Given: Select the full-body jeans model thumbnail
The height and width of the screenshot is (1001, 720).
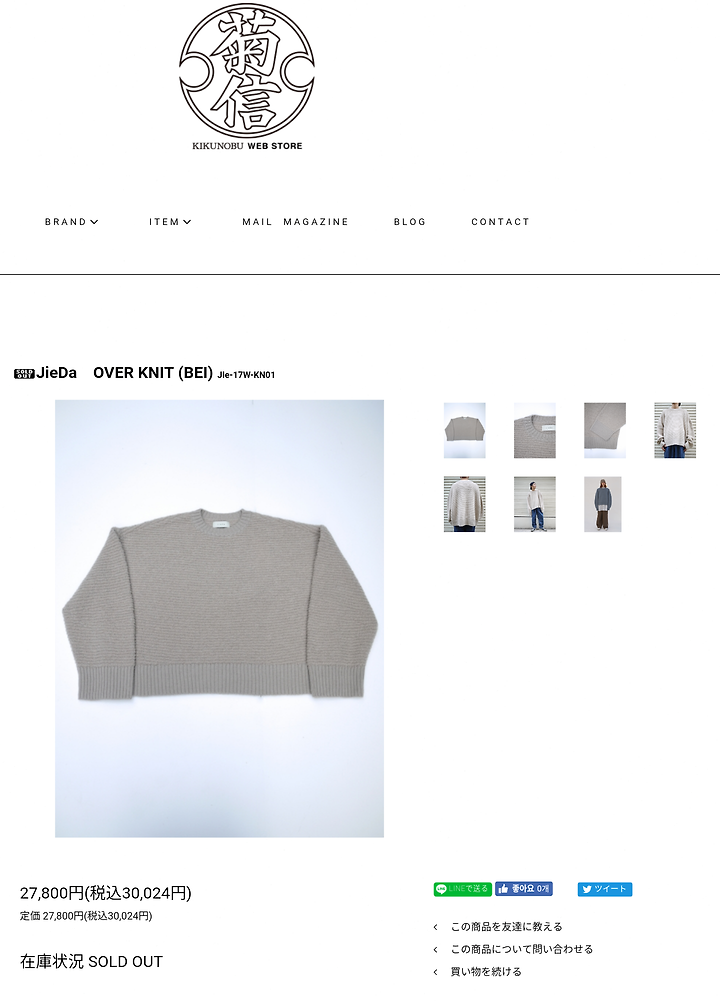Looking at the screenshot, I should [x=535, y=504].
